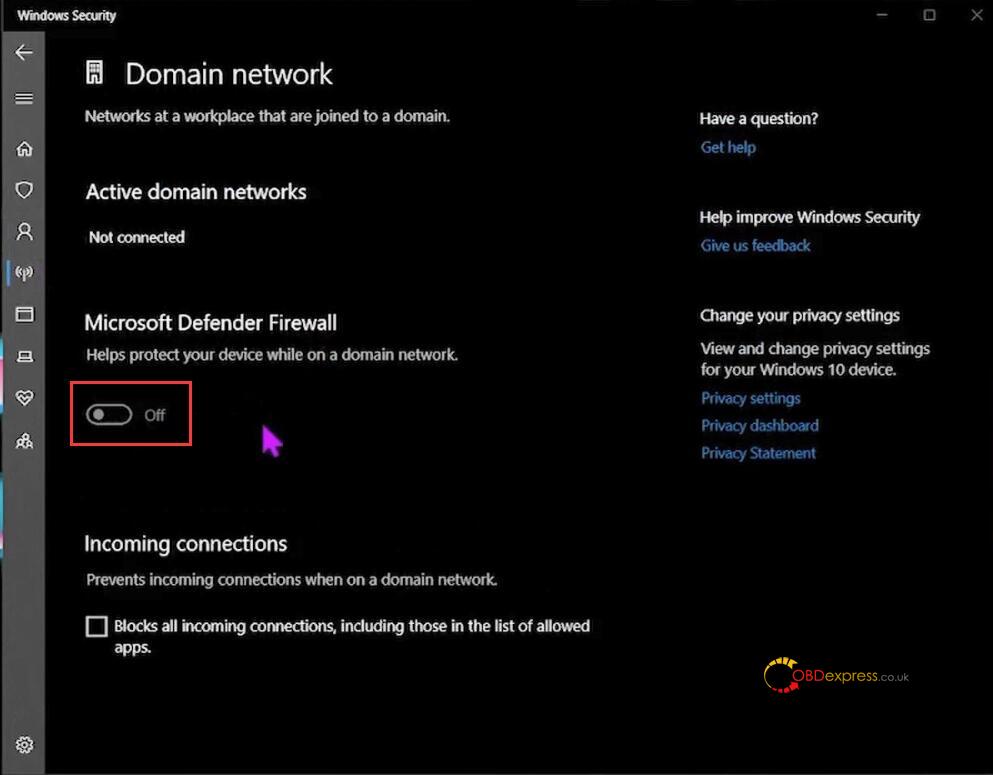993x775 pixels.
Task: Open Settings gear in sidebar
Action: (x=24, y=745)
